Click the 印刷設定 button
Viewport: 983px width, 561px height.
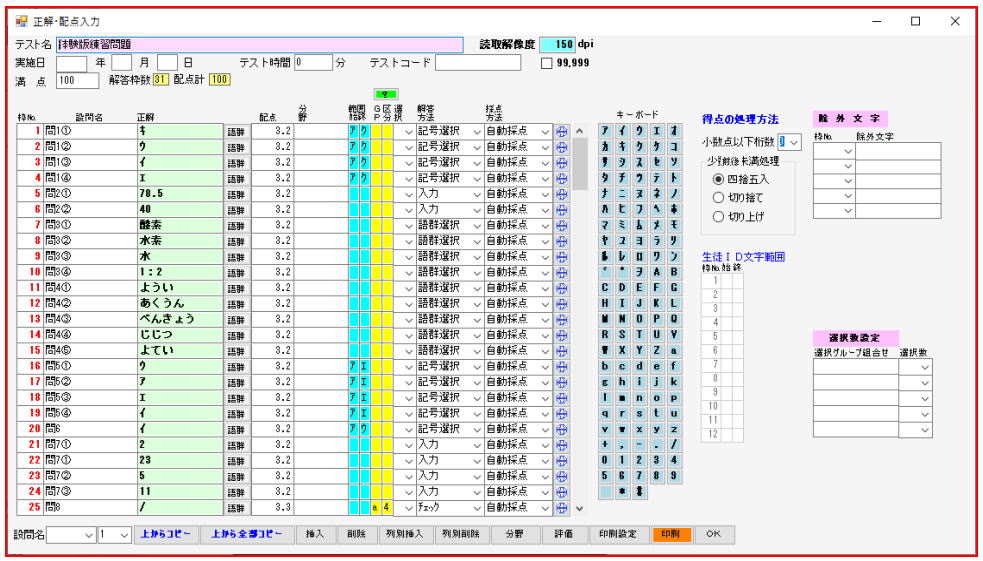(616, 534)
